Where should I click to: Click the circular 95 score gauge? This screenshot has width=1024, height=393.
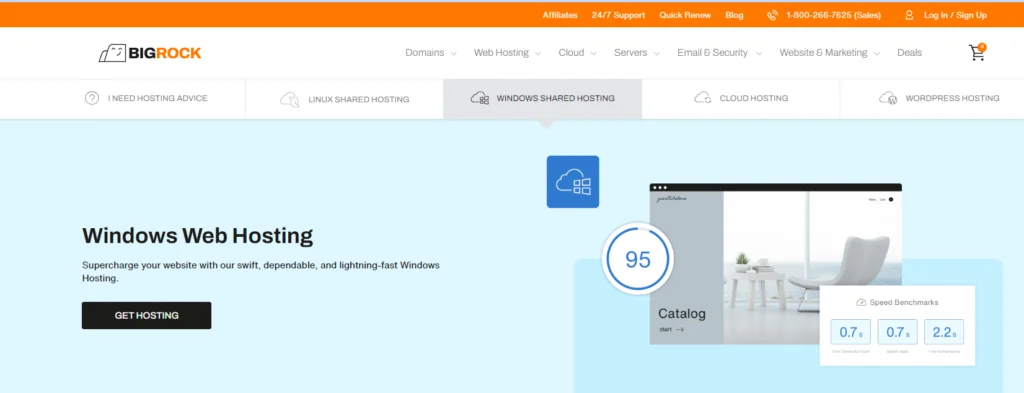[637, 259]
